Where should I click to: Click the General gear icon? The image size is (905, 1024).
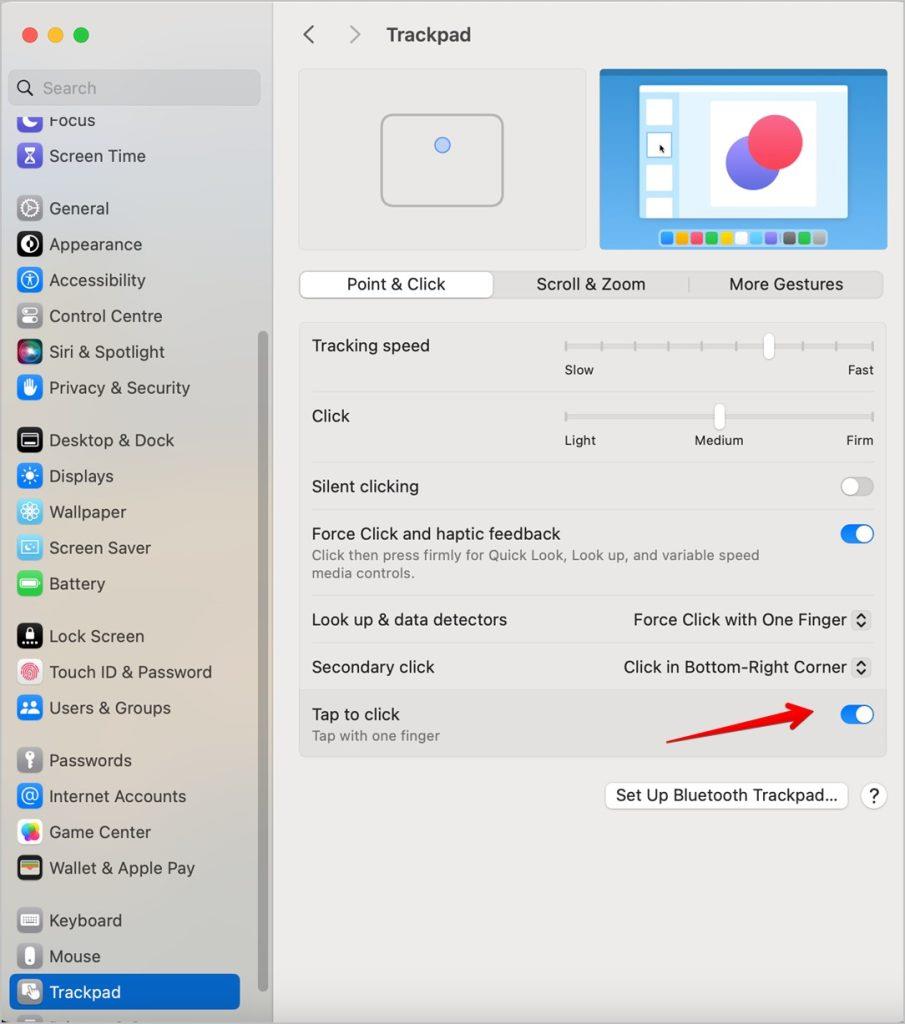29,208
